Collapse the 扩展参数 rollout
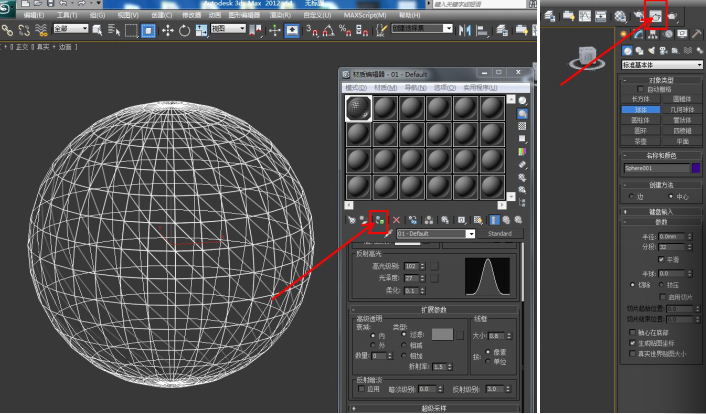This screenshot has width=706, height=414. 434,310
